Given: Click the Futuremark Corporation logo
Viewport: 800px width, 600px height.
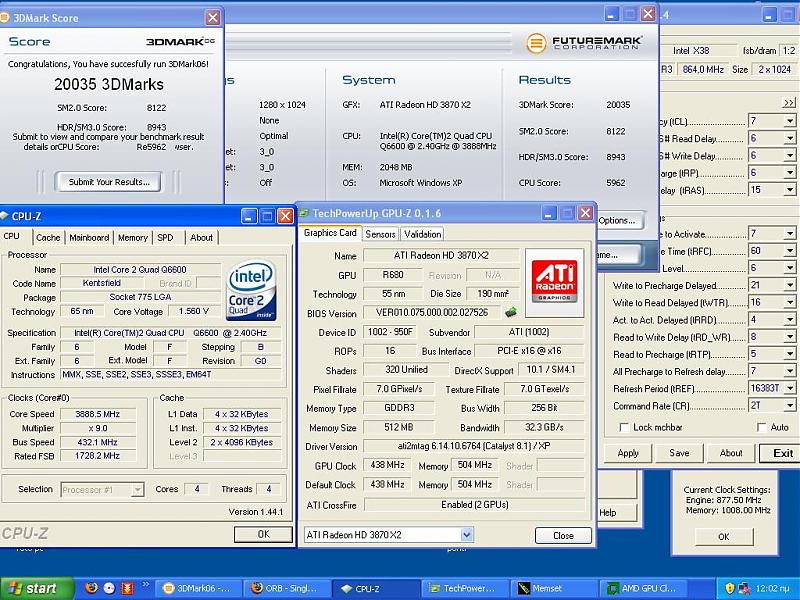Looking at the screenshot, I should click(584, 43).
